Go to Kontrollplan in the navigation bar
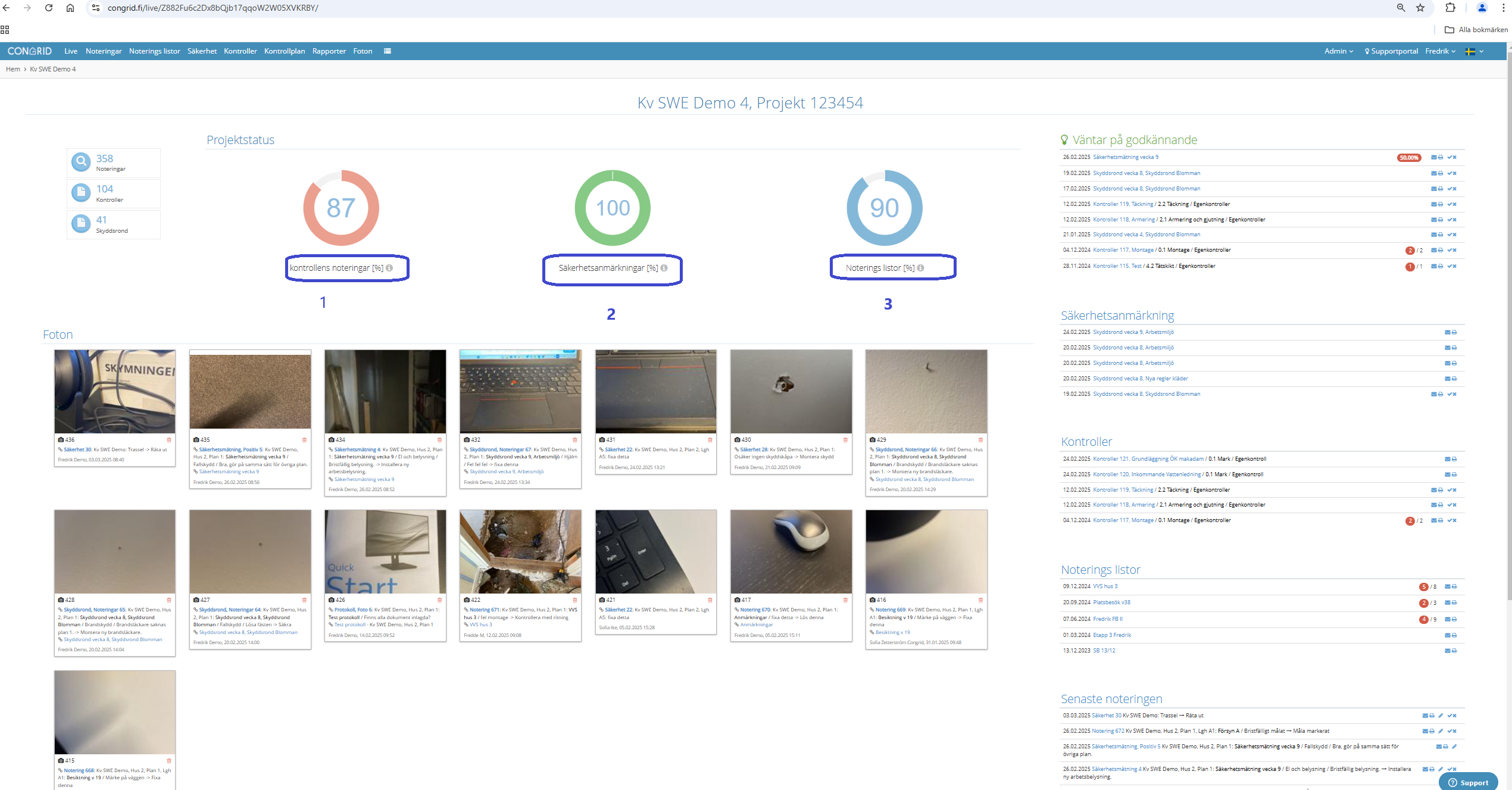Viewport: 1512px width, 790px height. [285, 51]
